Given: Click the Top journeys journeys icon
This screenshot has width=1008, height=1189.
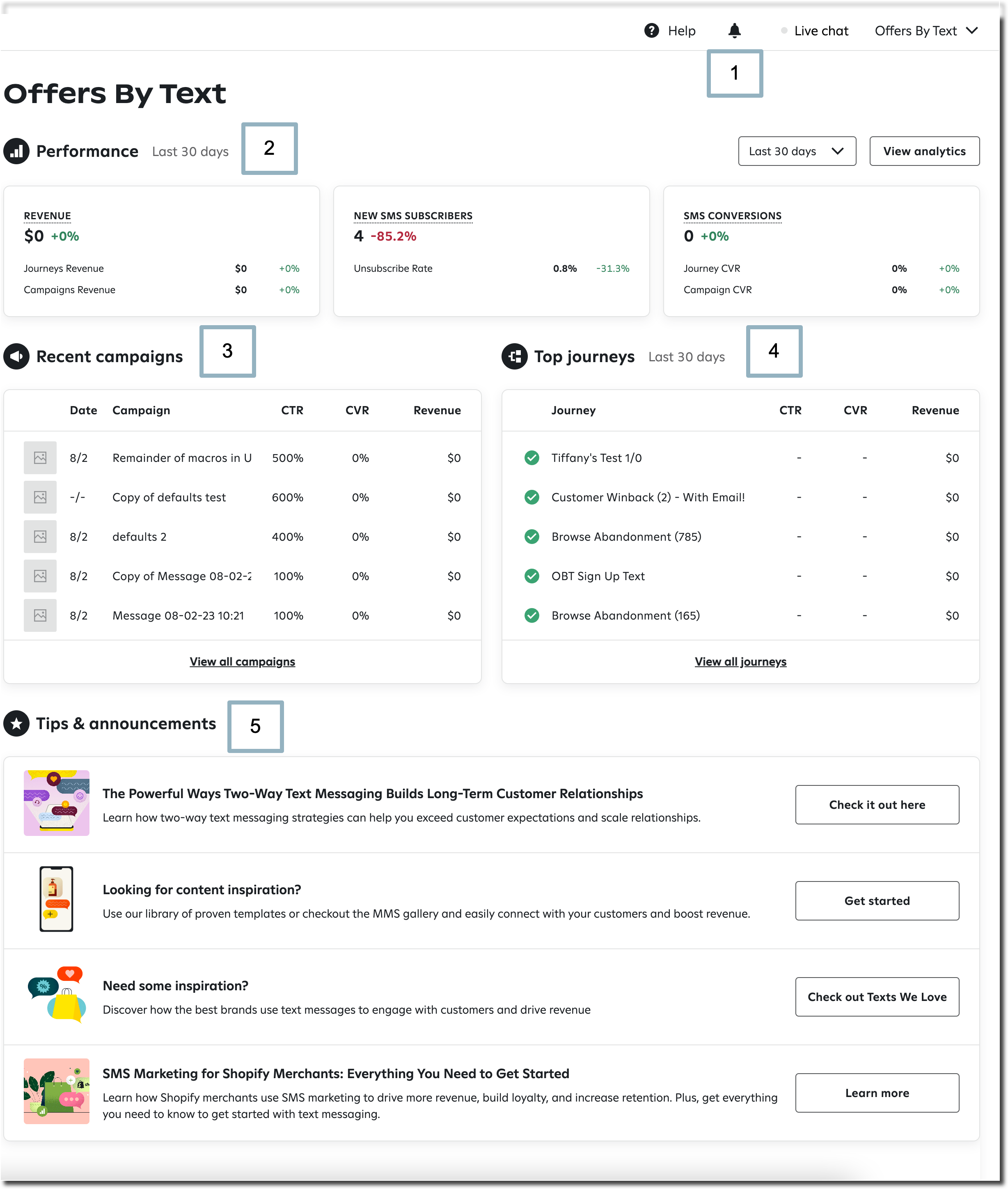Looking at the screenshot, I should (514, 356).
